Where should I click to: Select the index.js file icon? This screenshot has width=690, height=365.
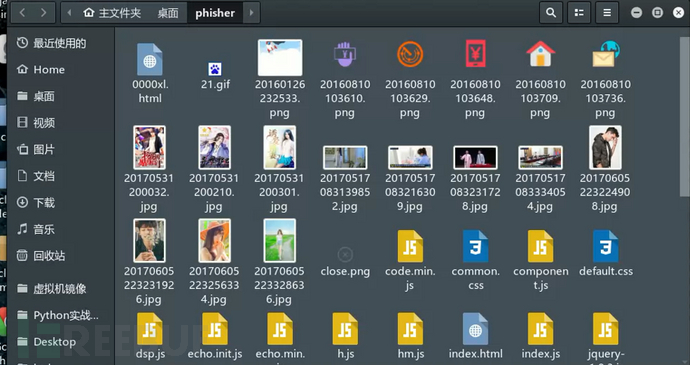coord(540,329)
